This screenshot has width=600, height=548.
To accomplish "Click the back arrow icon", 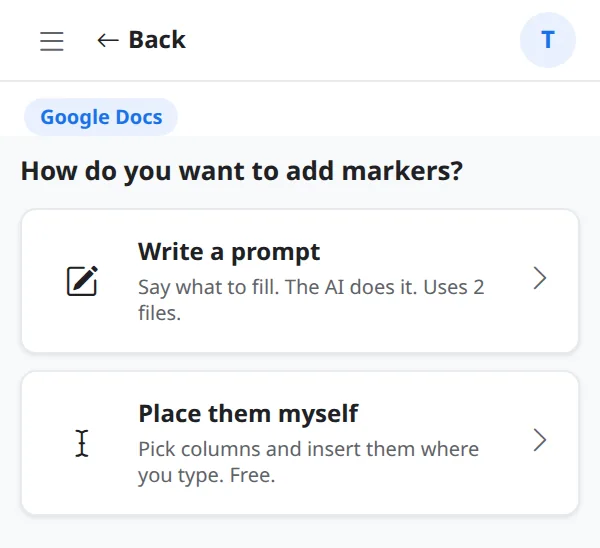I will (108, 40).
